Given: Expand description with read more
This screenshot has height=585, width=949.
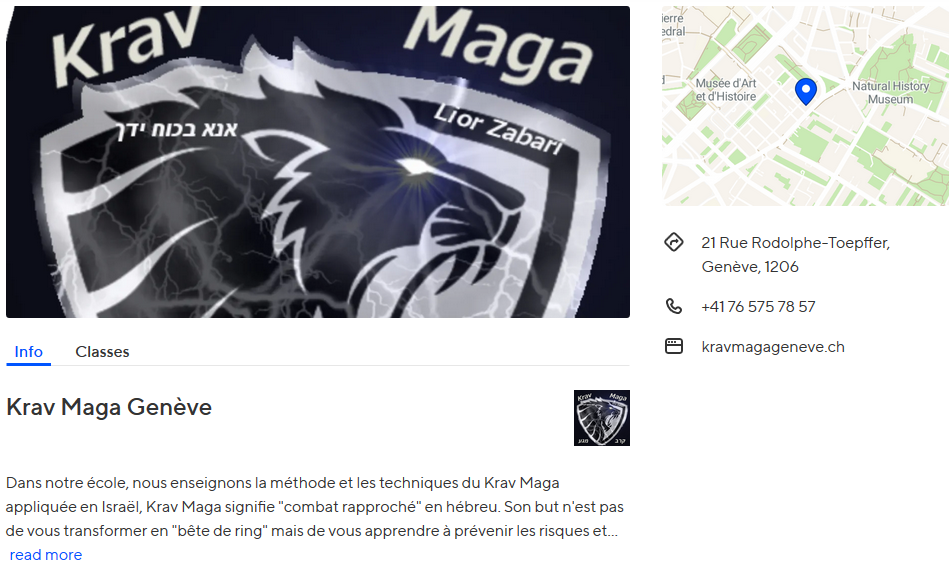Looking at the screenshot, I should pos(46,555).
